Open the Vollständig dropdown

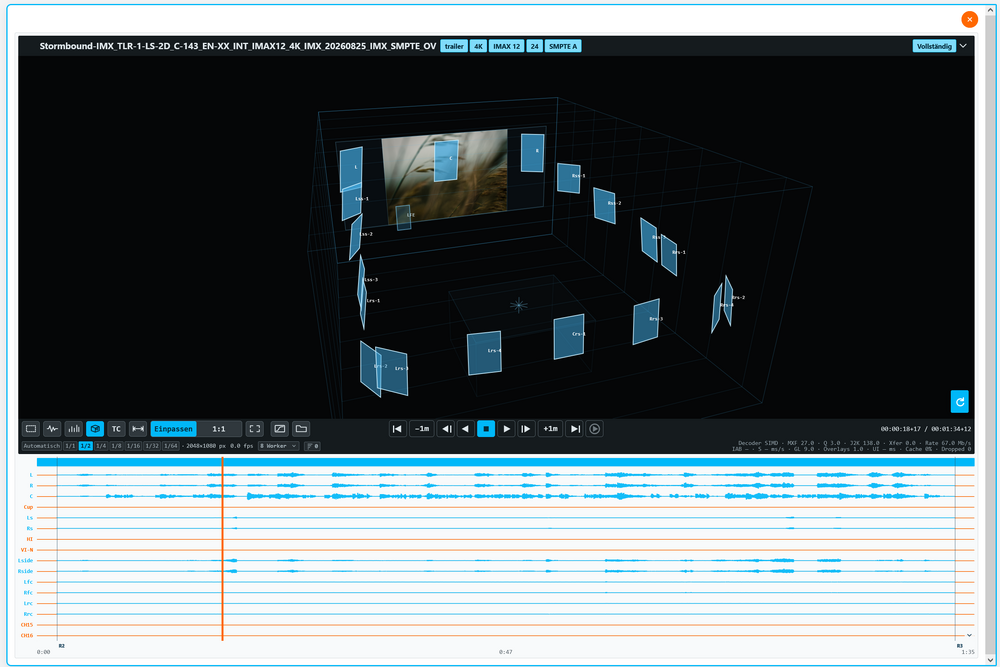934,46
